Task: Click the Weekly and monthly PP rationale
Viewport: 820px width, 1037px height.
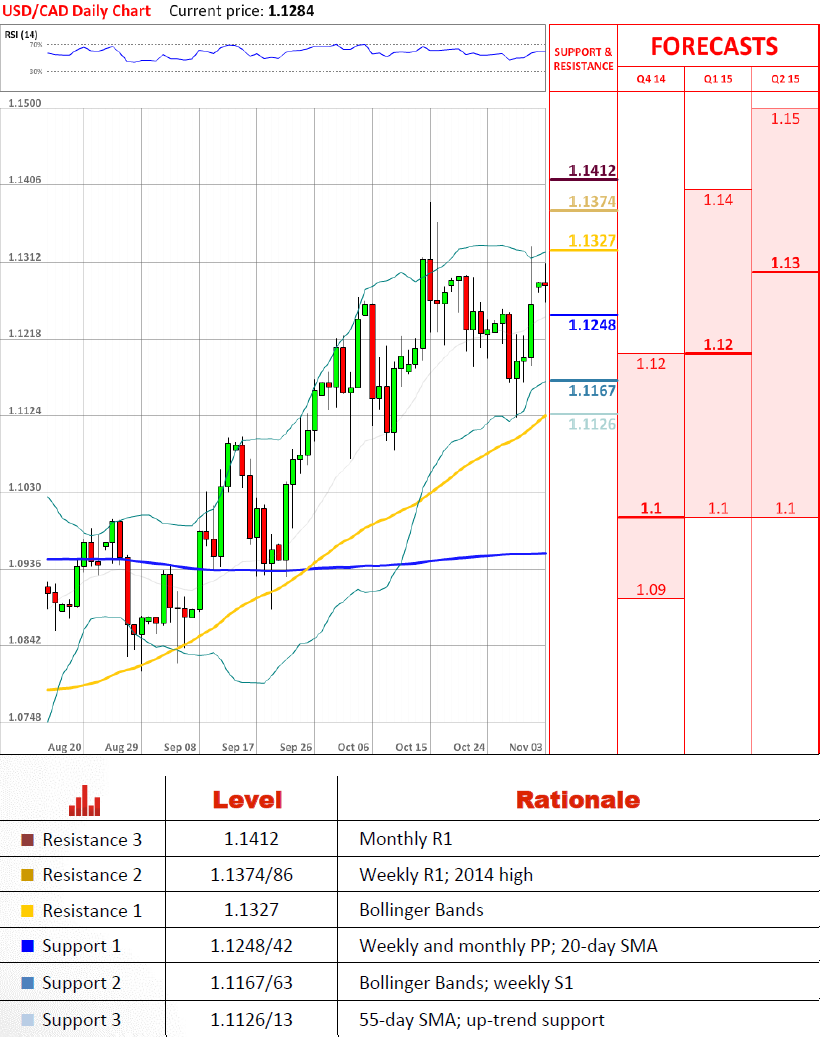Action: 508,946
